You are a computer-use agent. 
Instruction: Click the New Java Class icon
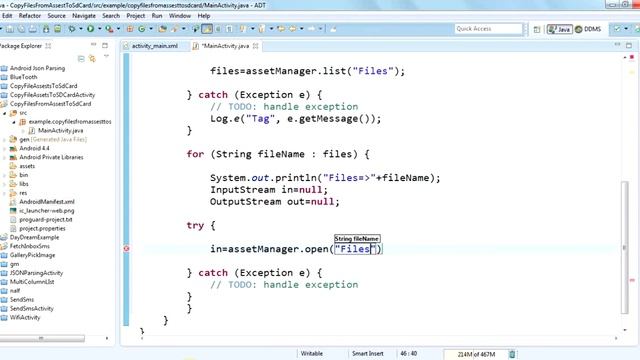pyautogui.click(x=142, y=29)
